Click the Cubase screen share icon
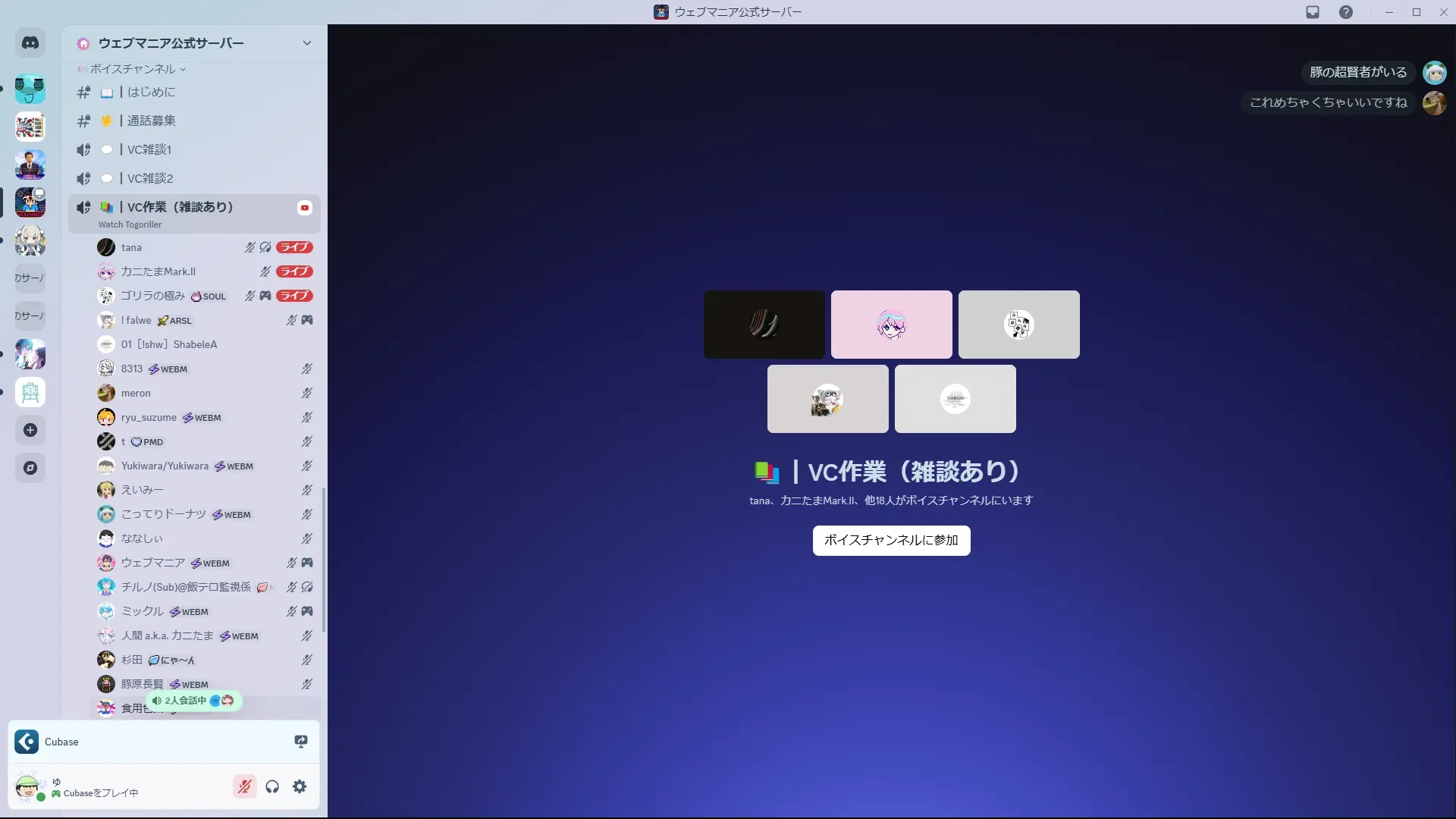 [301, 742]
